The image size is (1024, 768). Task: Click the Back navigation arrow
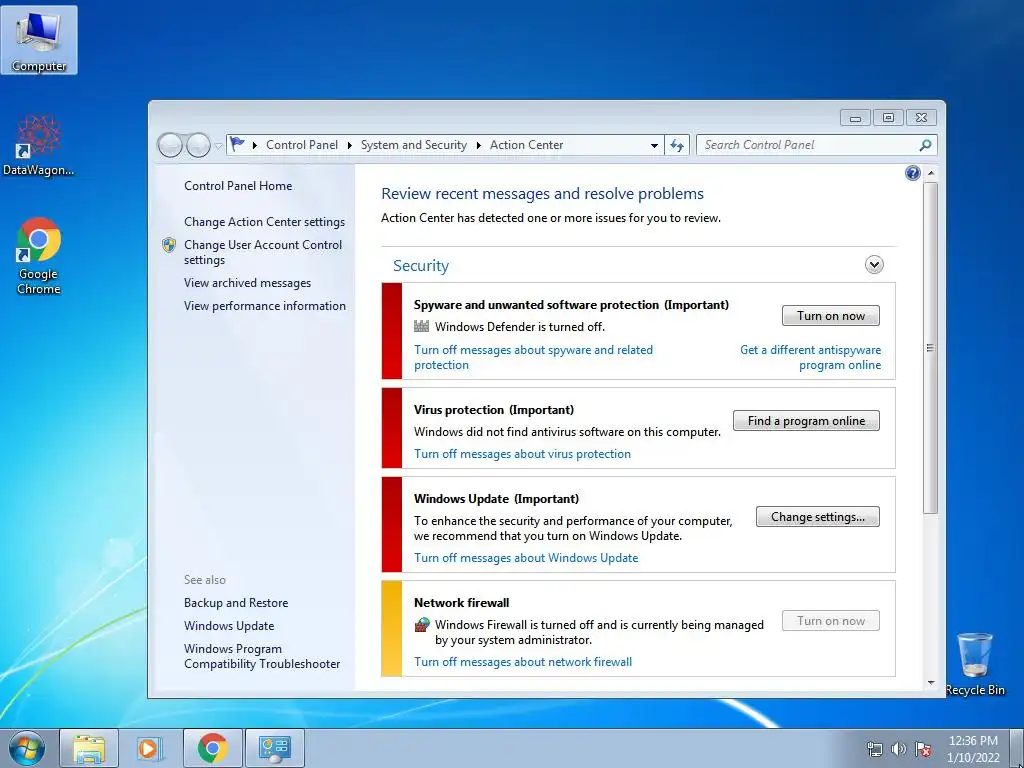pyautogui.click(x=170, y=145)
